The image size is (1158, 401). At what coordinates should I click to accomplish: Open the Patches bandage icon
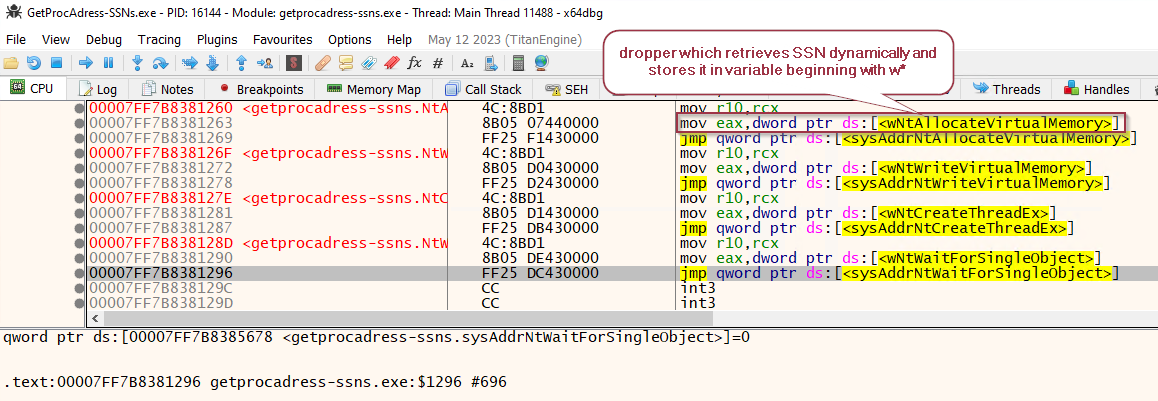coord(323,64)
